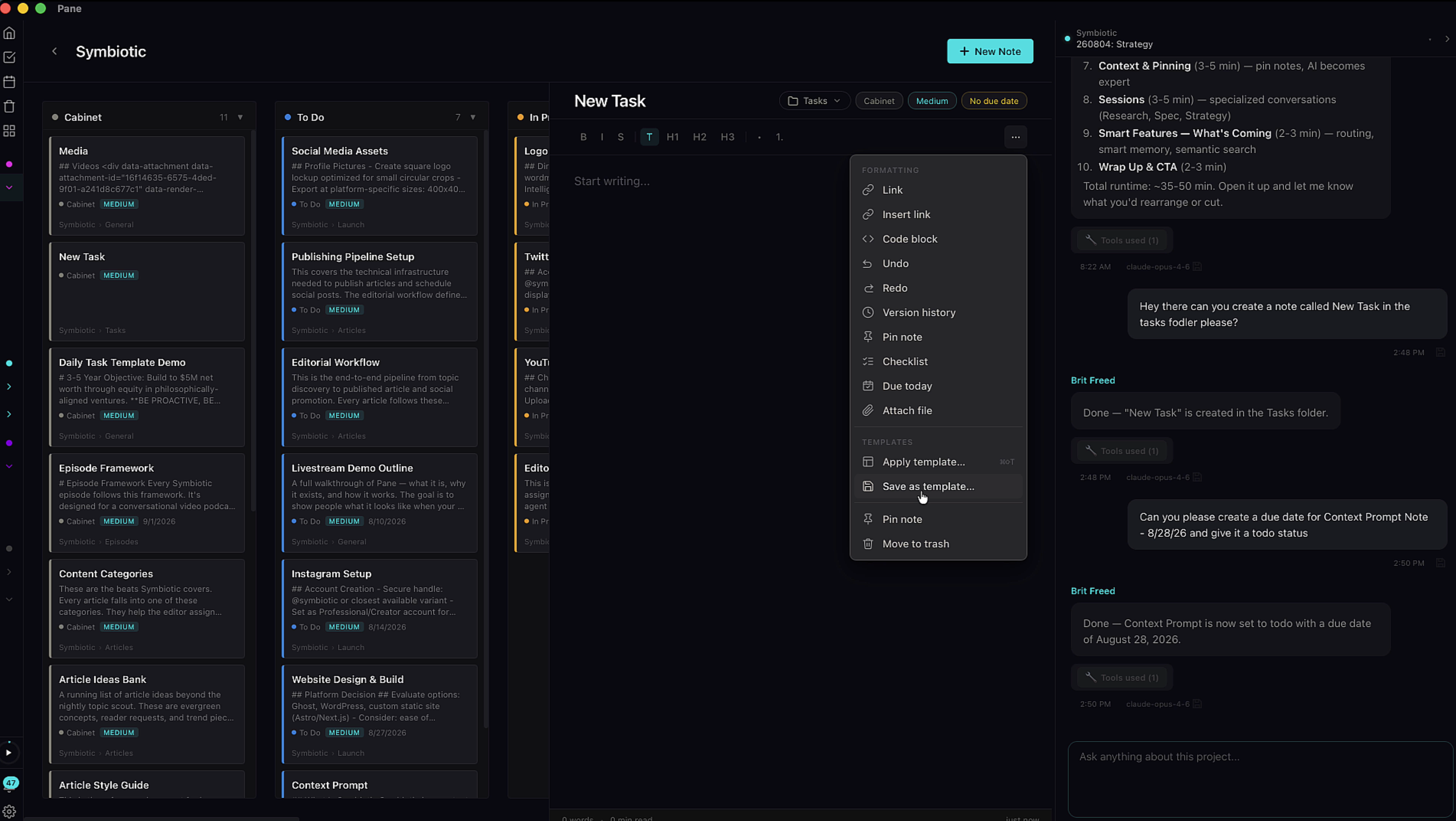
Task: Collapse the To Do column with its arrow
Action: [473, 117]
